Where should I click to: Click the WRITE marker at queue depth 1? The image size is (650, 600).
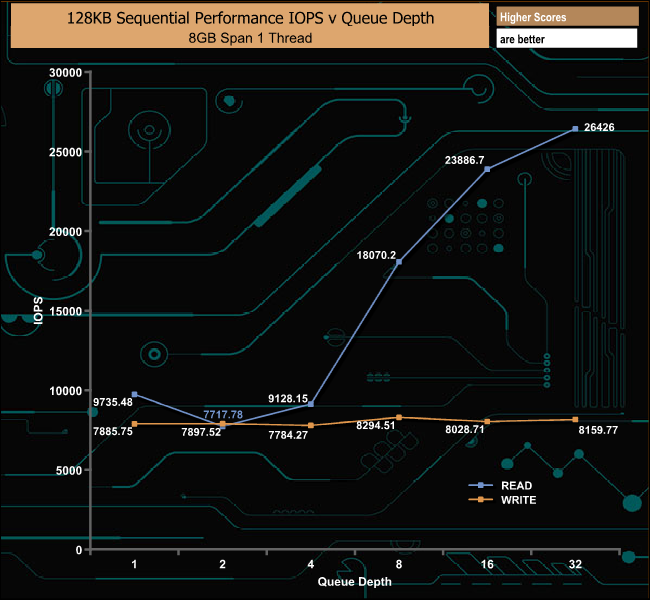pos(134,424)
